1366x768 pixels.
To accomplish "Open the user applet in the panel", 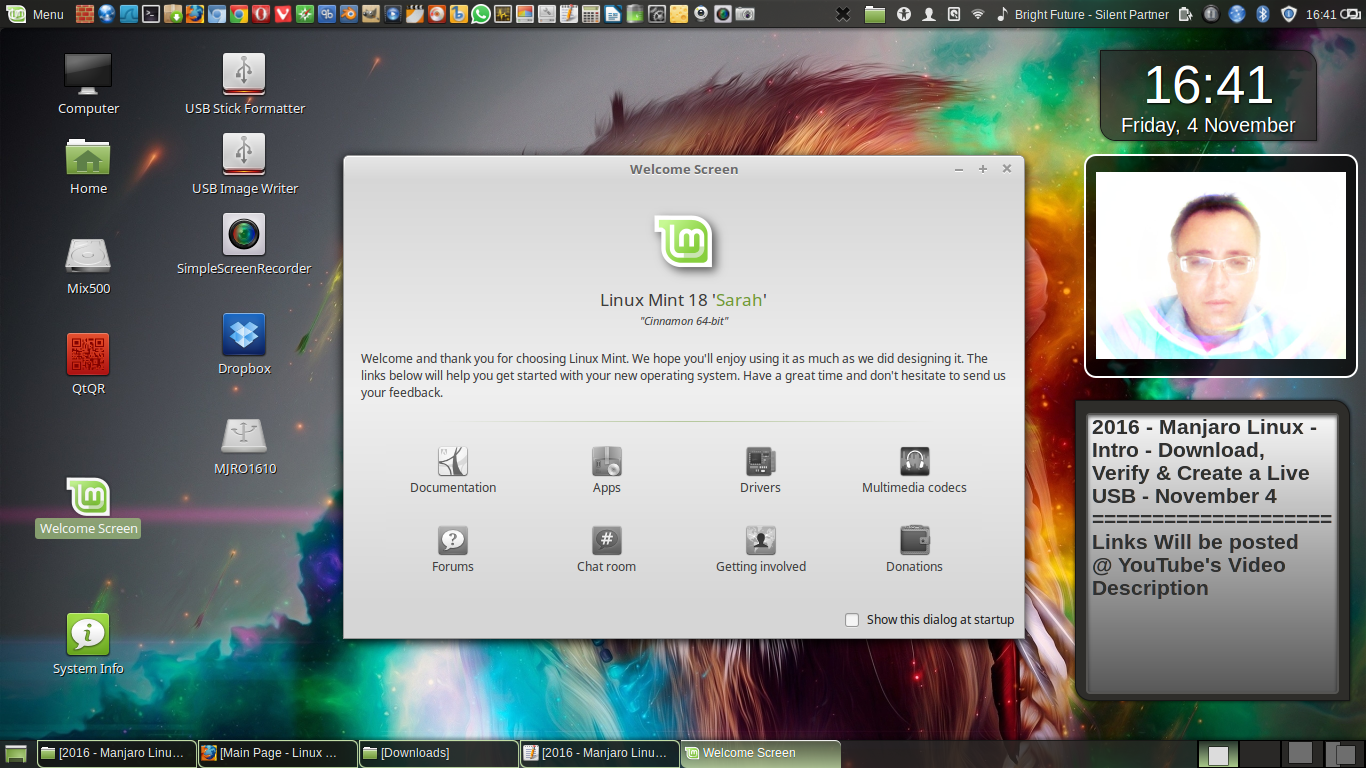I will tap(929, 14).
